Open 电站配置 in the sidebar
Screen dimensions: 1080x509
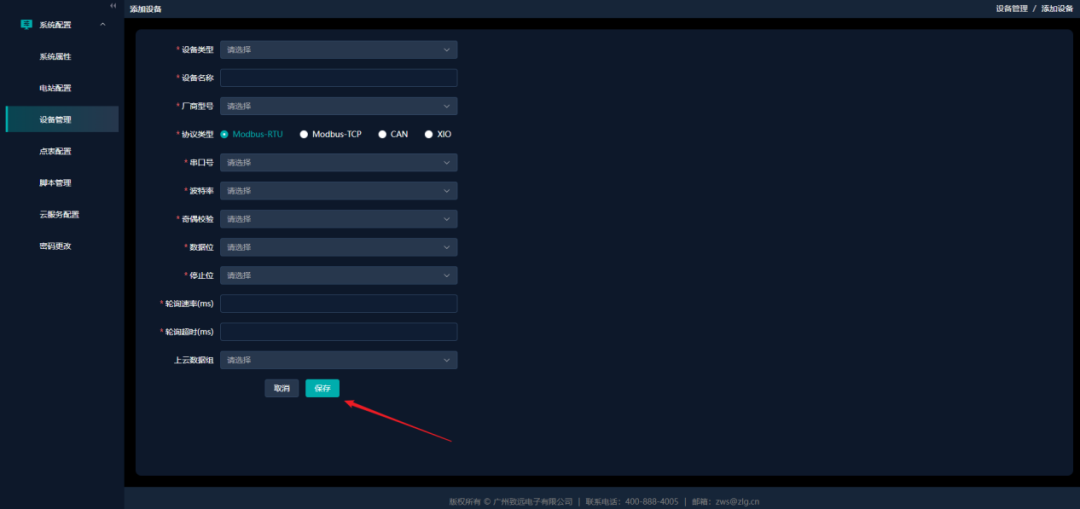55,88
